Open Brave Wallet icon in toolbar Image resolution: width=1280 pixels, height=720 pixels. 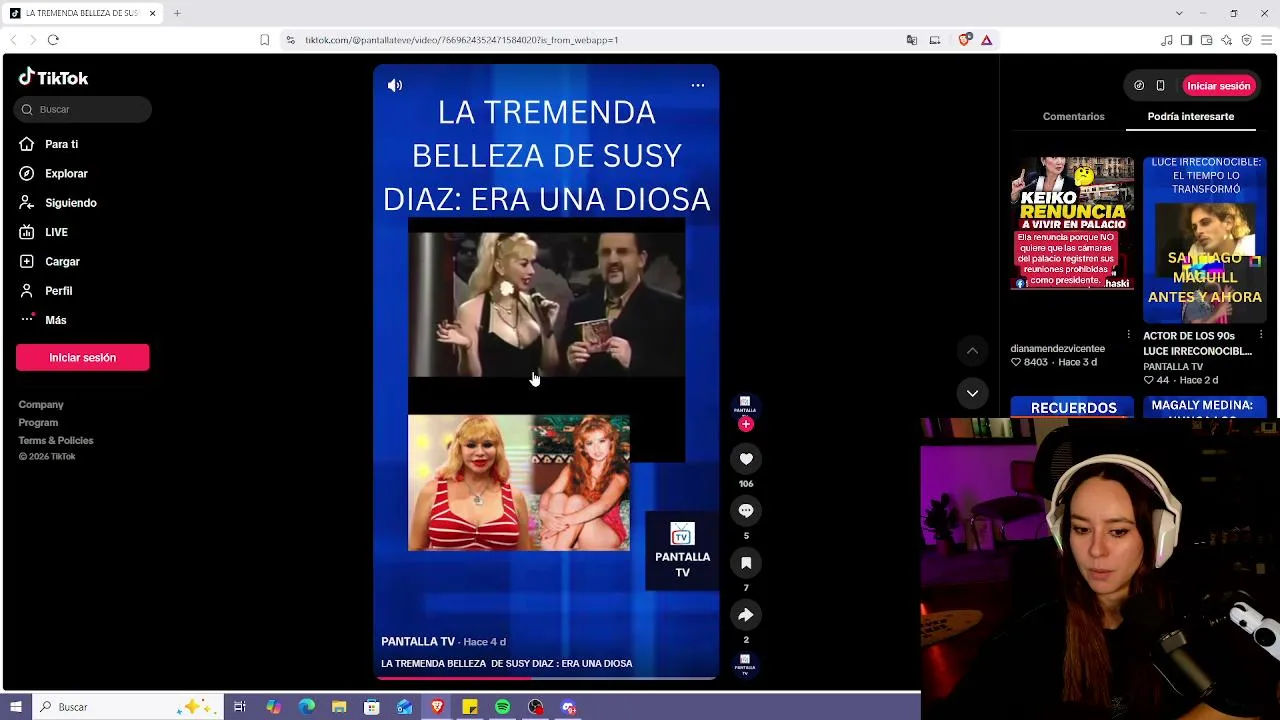pos(1206,40)
